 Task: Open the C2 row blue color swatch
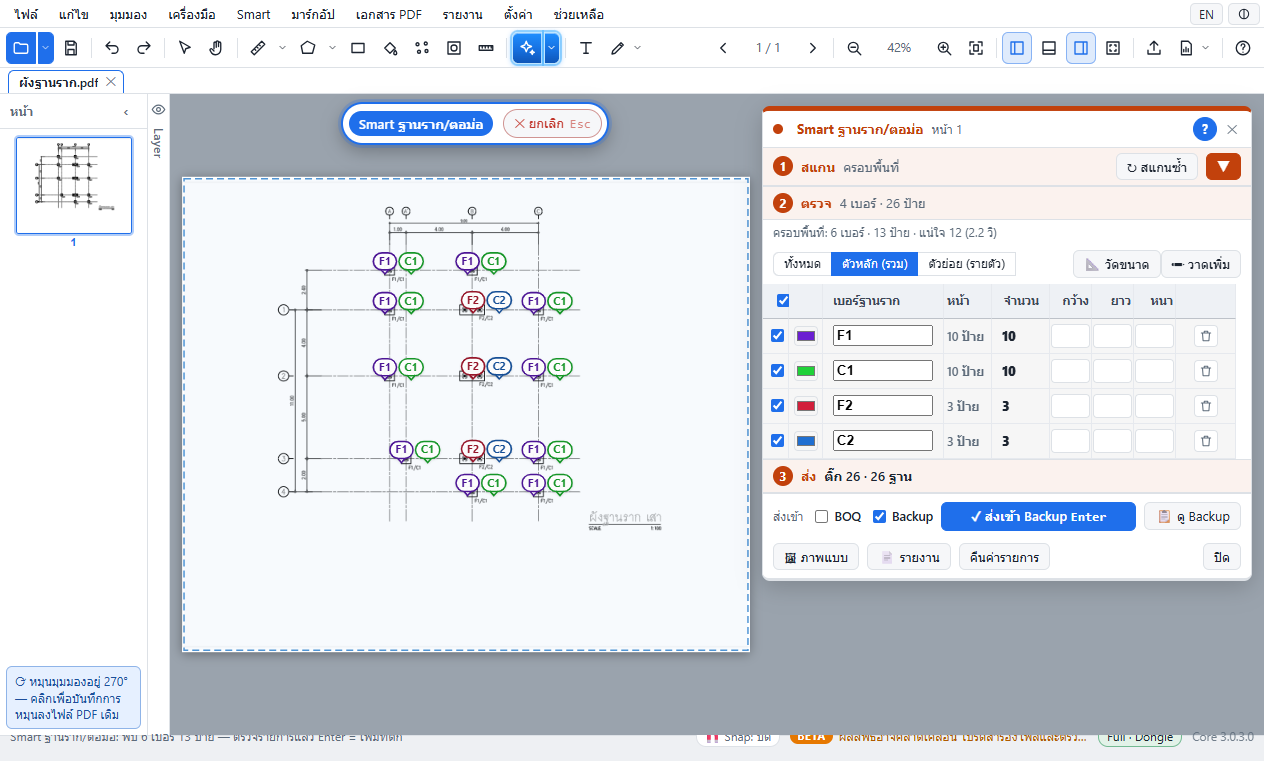coord(806,441)
